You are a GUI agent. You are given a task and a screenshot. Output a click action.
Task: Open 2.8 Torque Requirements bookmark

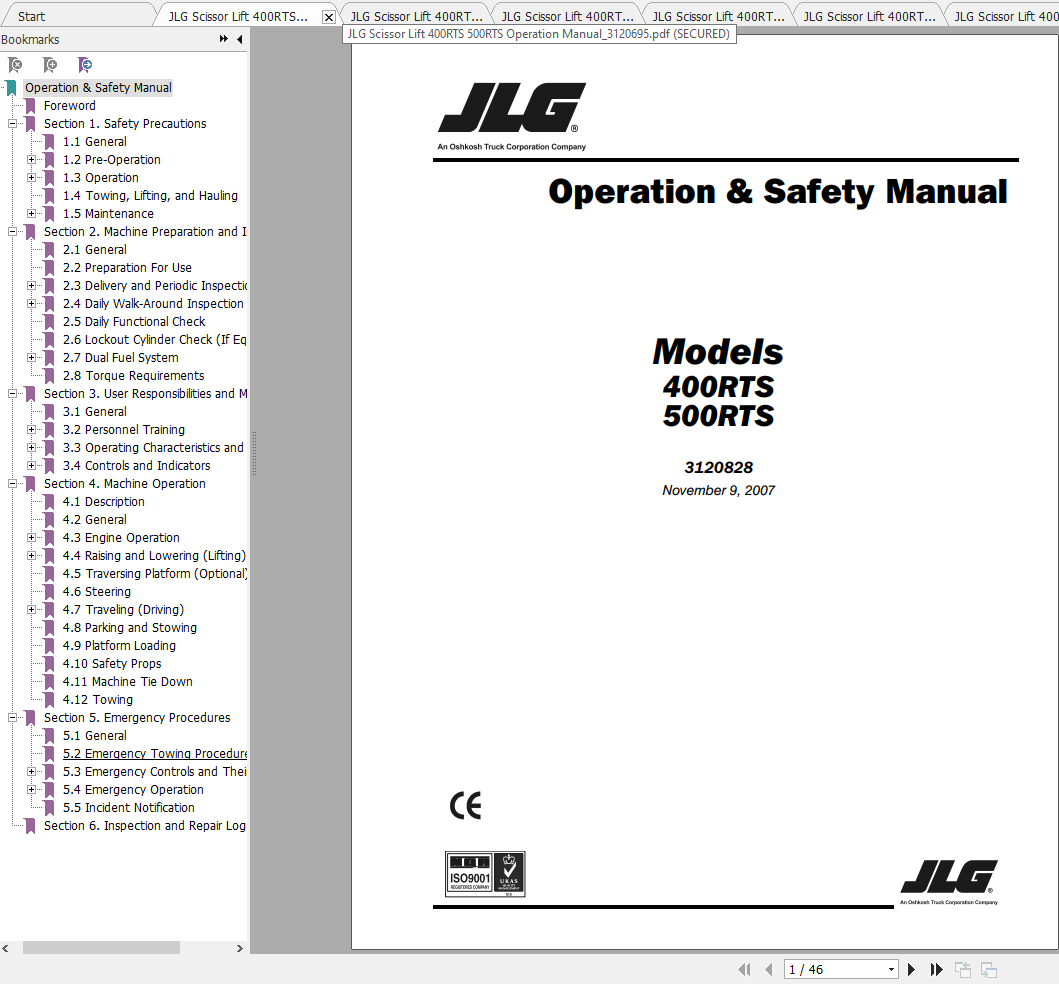click(133, 376)
